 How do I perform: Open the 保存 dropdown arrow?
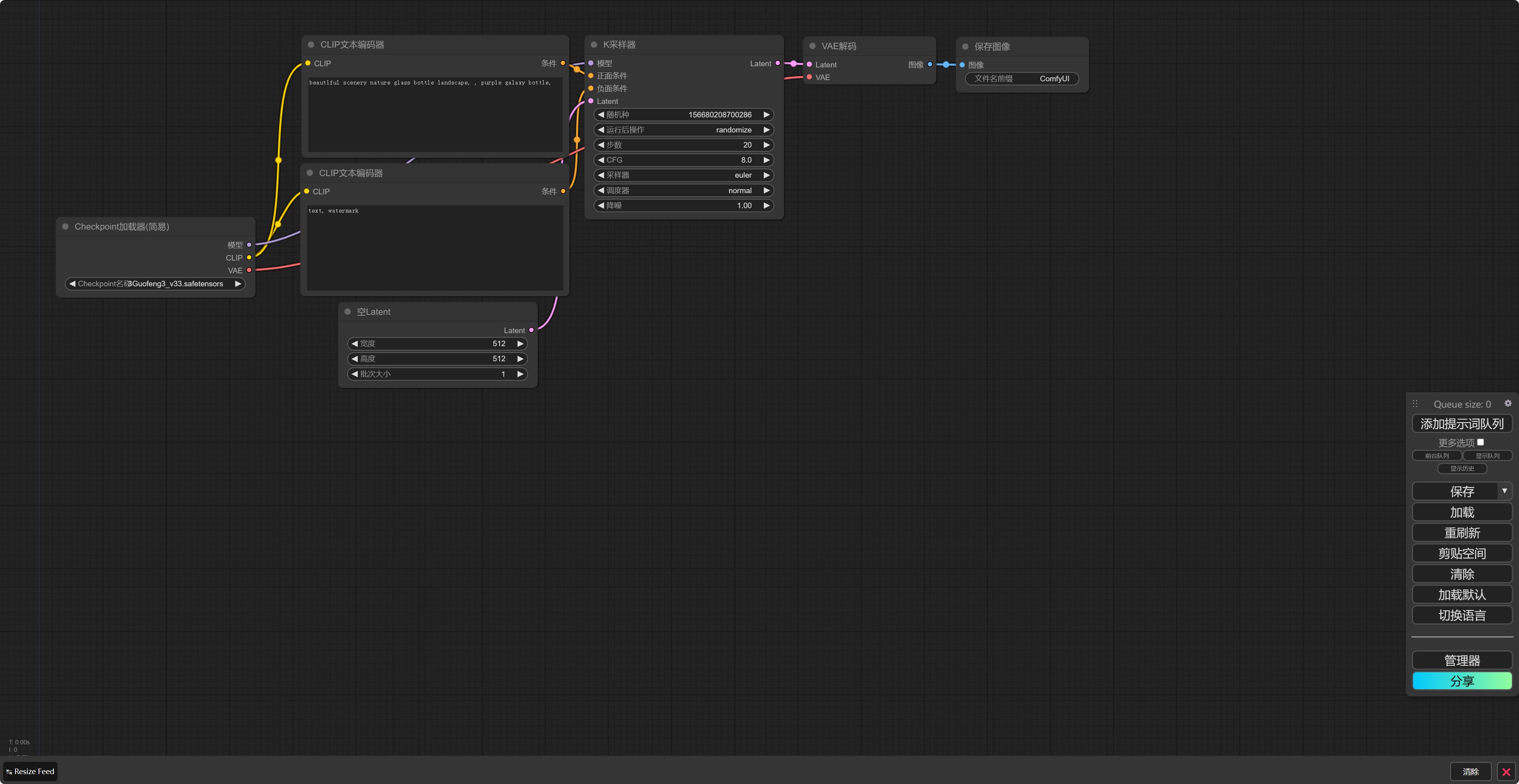tap(1504, 491)
